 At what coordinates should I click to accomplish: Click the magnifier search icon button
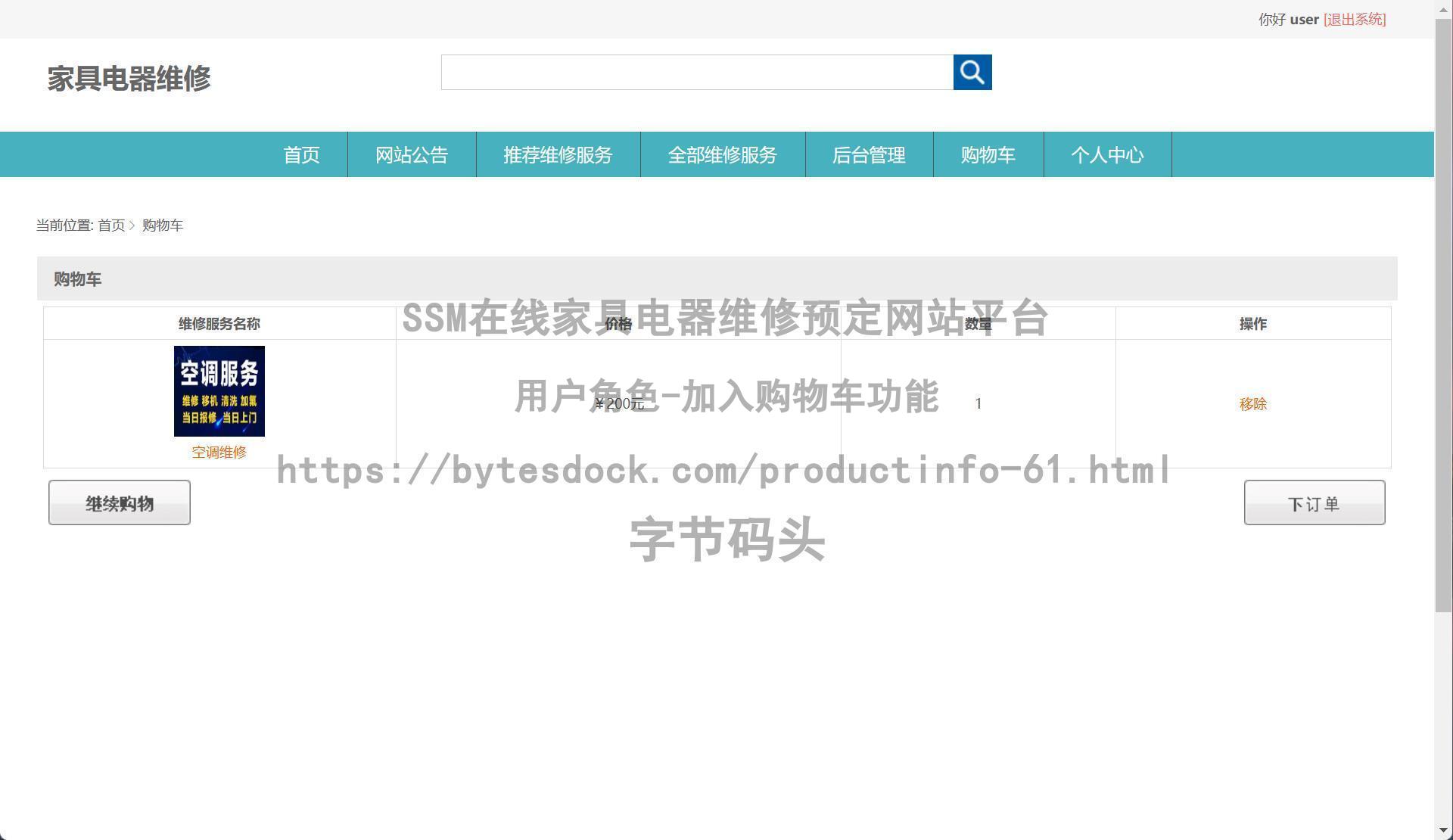tap(972, 72)
